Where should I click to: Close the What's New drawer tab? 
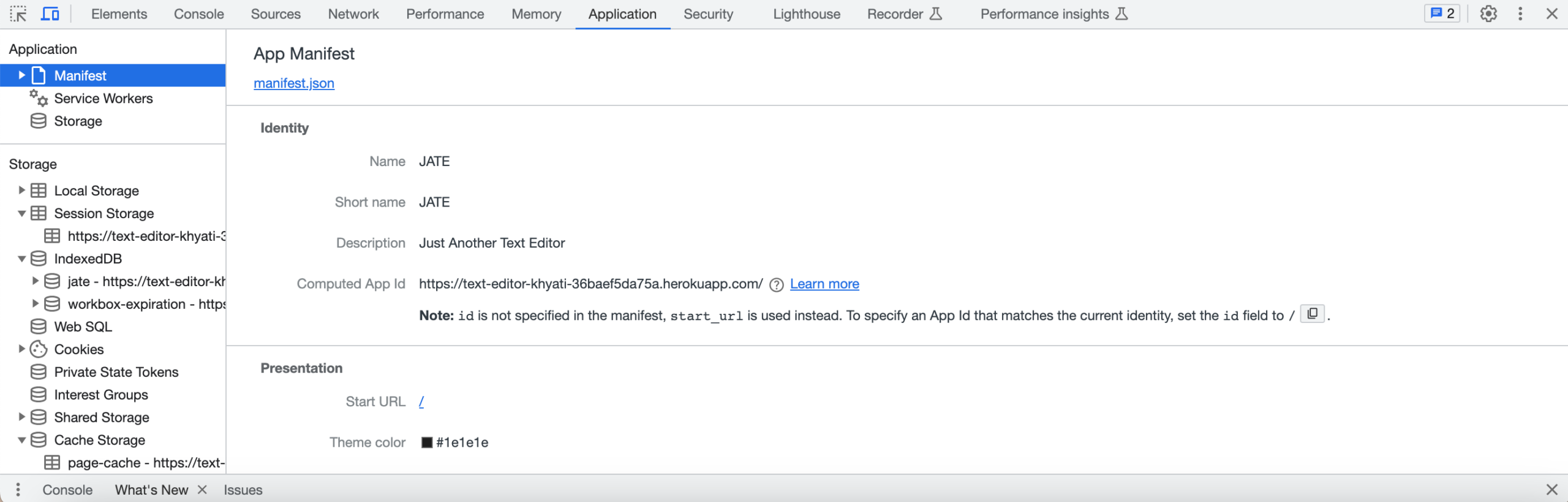(202, 490)
